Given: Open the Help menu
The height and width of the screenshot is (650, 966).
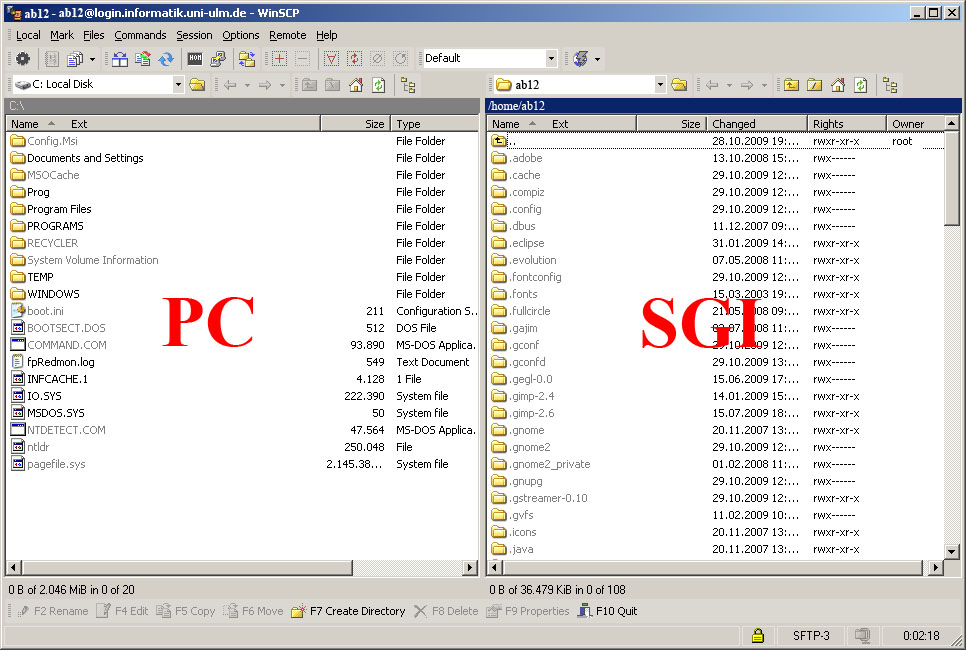Looking at the screenshot, I should [327, 35].
